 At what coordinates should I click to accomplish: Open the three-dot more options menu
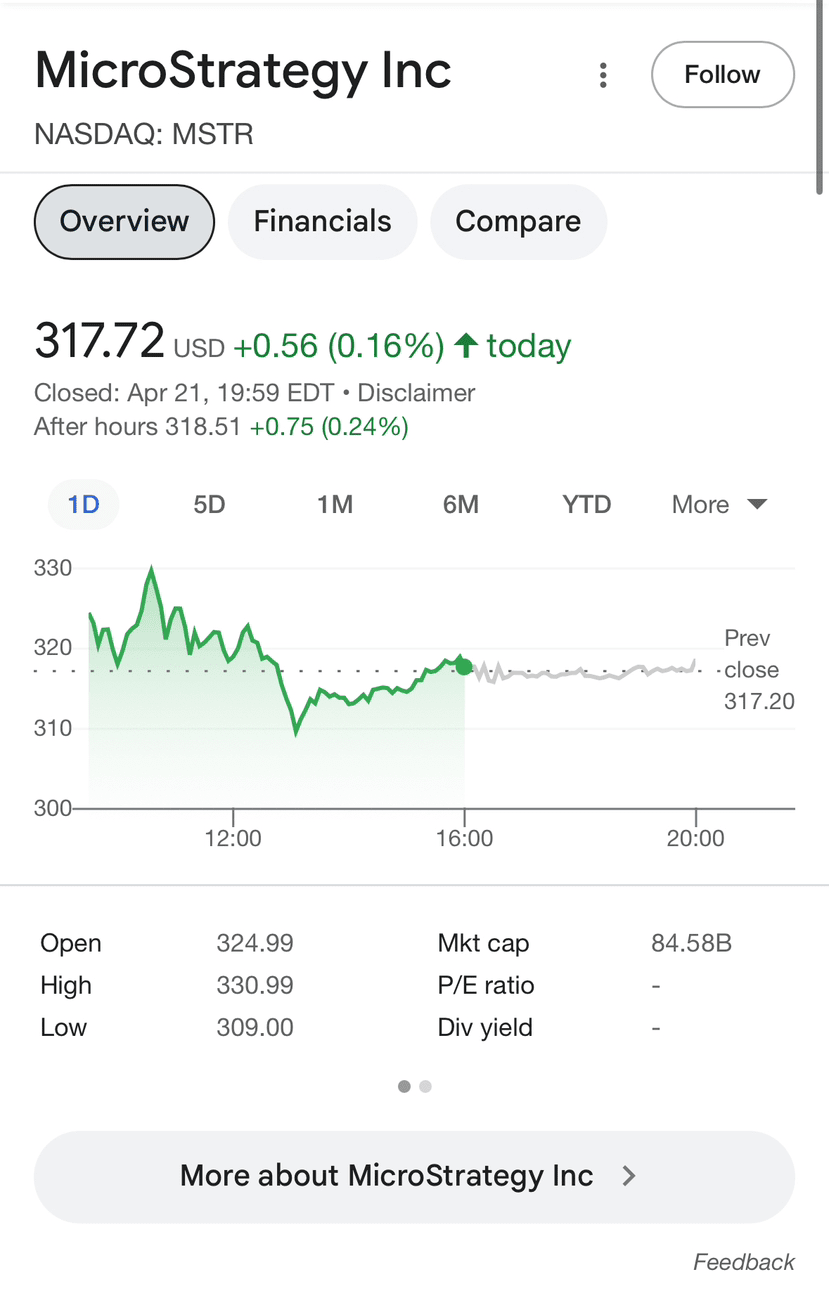point(603,75)
